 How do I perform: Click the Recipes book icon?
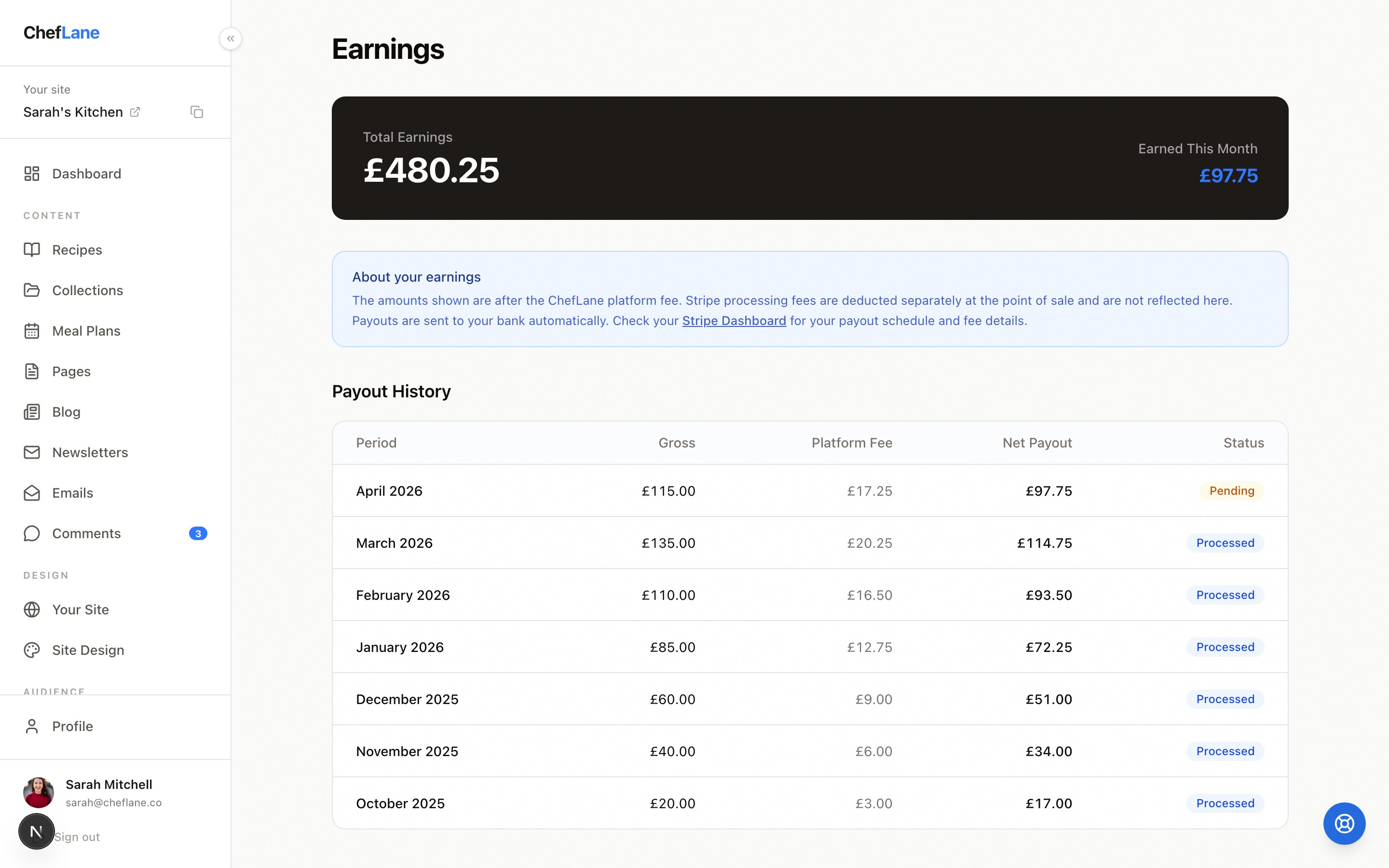31,250
